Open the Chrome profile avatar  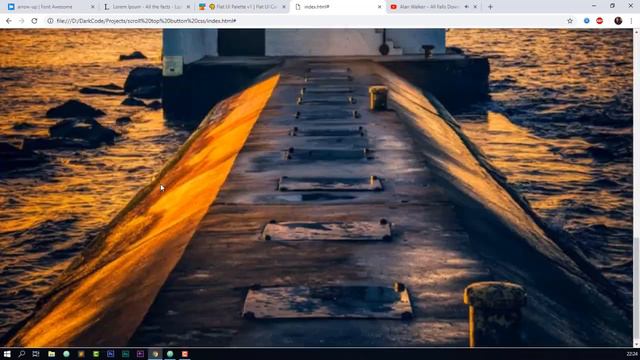[618, 21]
